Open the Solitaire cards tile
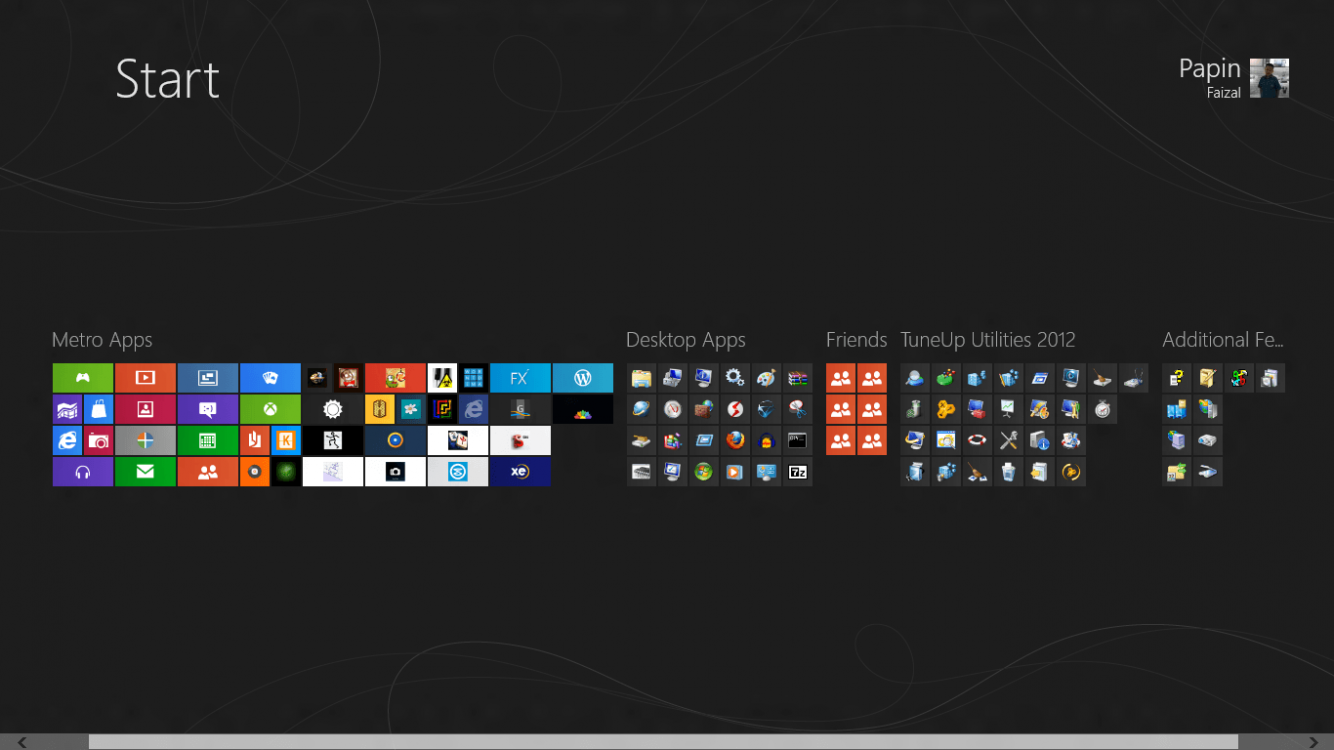The height and width of the screenshot is (750, 1334). click(270, 378)
